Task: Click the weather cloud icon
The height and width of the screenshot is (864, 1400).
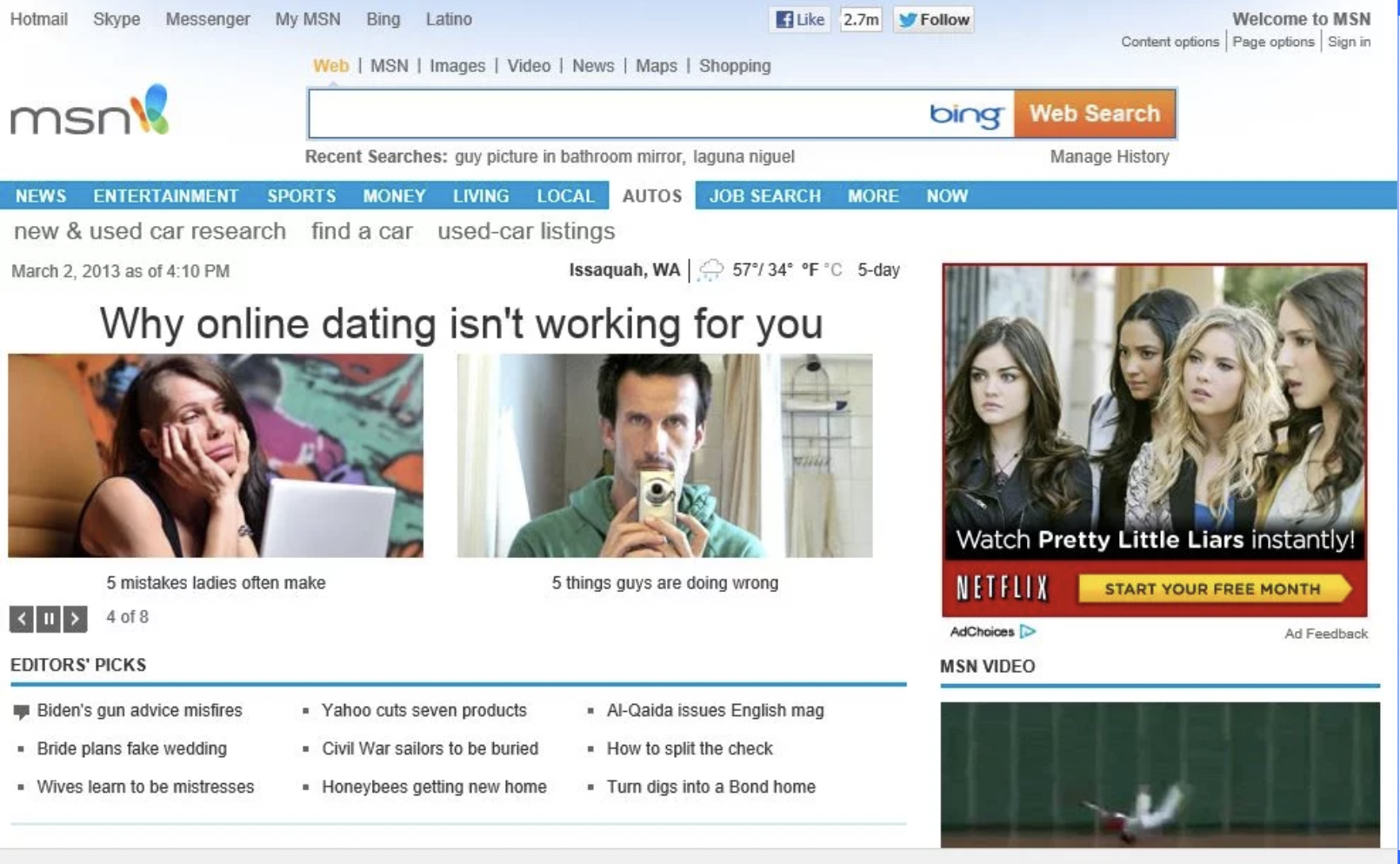Action: tap(710, 270)
